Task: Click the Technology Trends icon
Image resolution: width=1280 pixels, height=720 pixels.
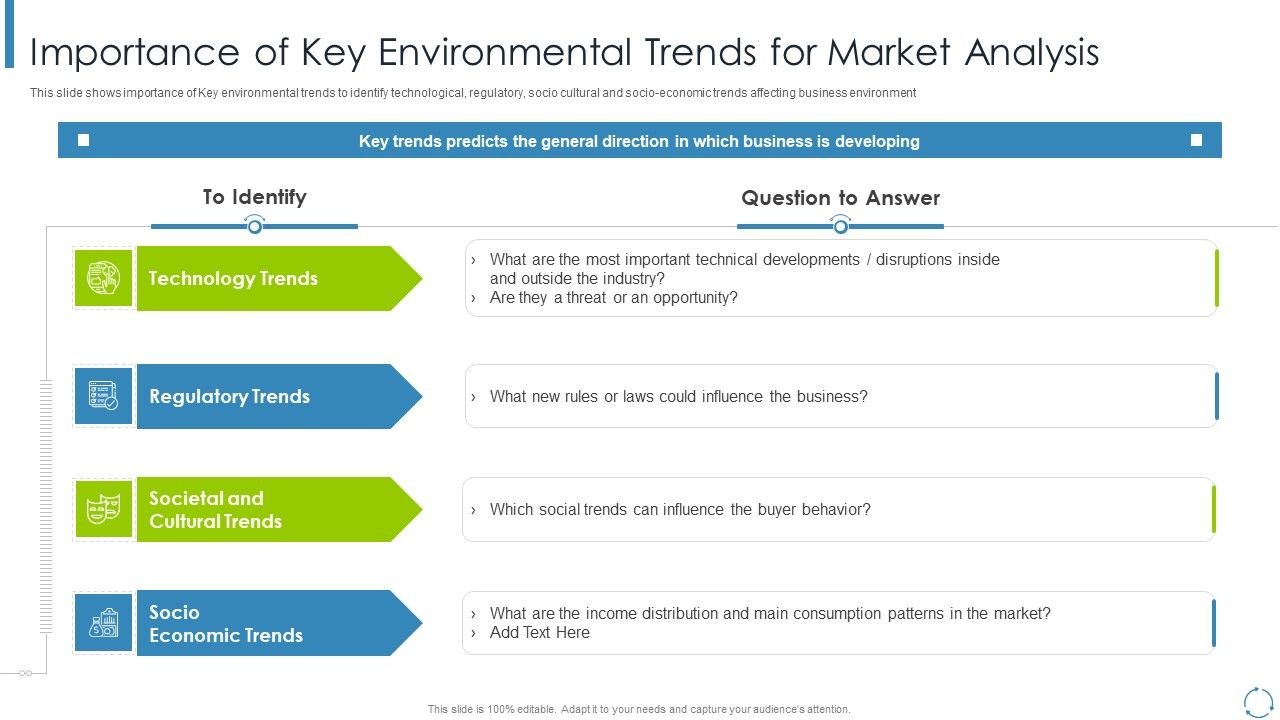Action: pos(104,278)
